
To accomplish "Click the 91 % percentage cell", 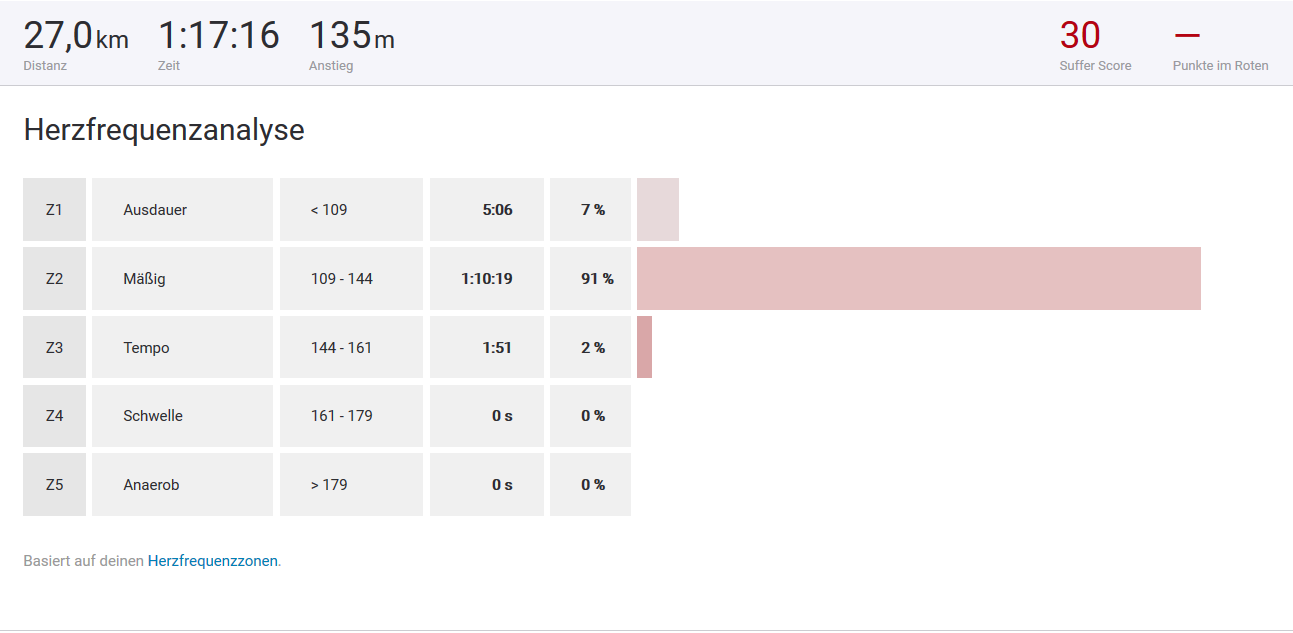I will (597, 279).
